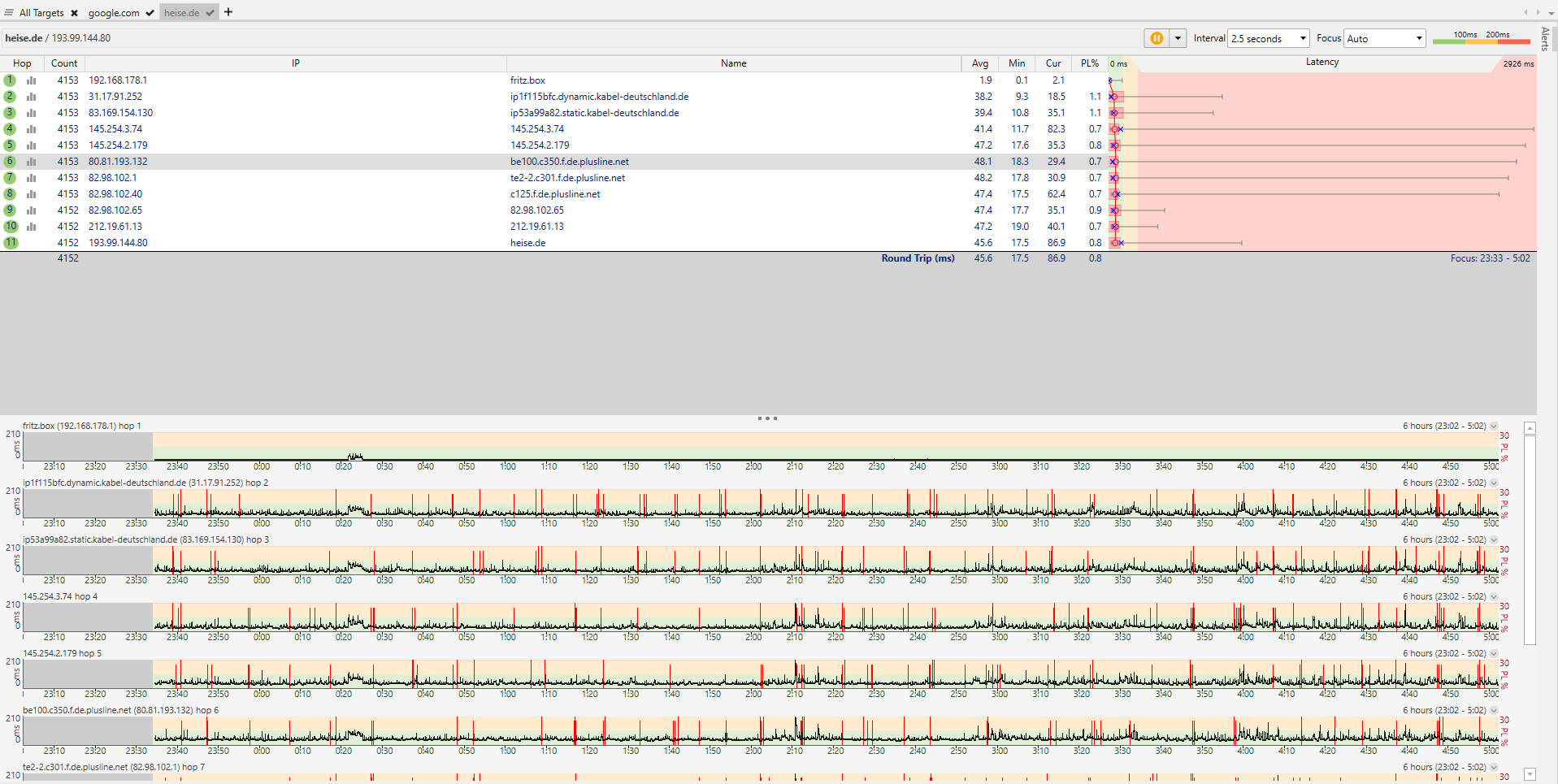Expand the Alerts side panel
The height and width of the screenshot is (784, 1558).
point(1545,39)
